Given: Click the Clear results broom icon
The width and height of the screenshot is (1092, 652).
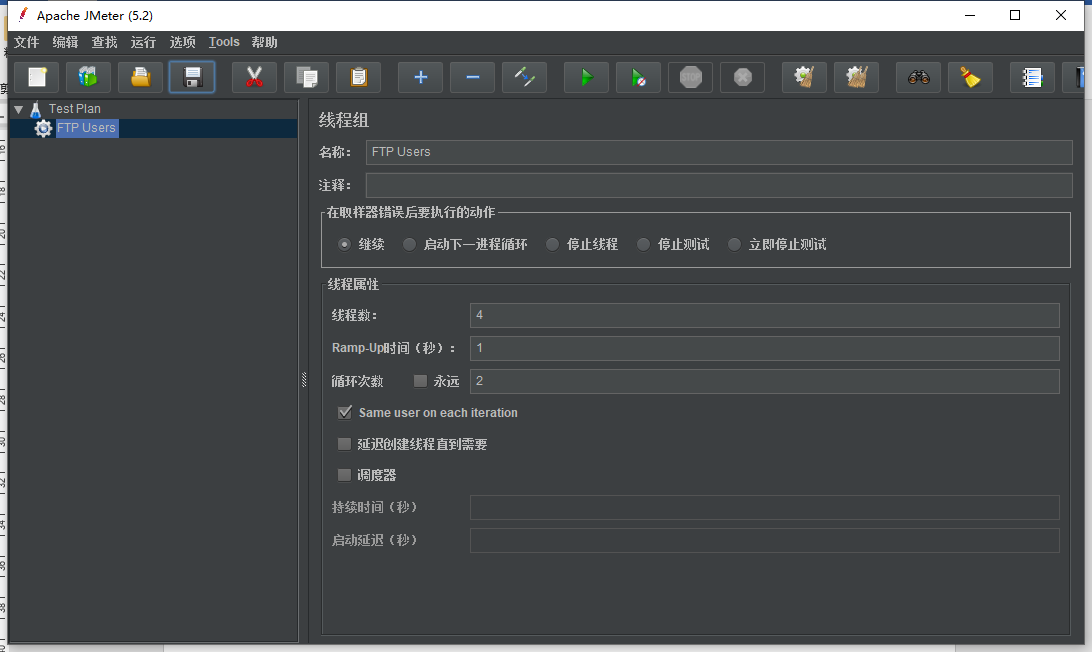Looking at the screenshot, I should [804, 77].
